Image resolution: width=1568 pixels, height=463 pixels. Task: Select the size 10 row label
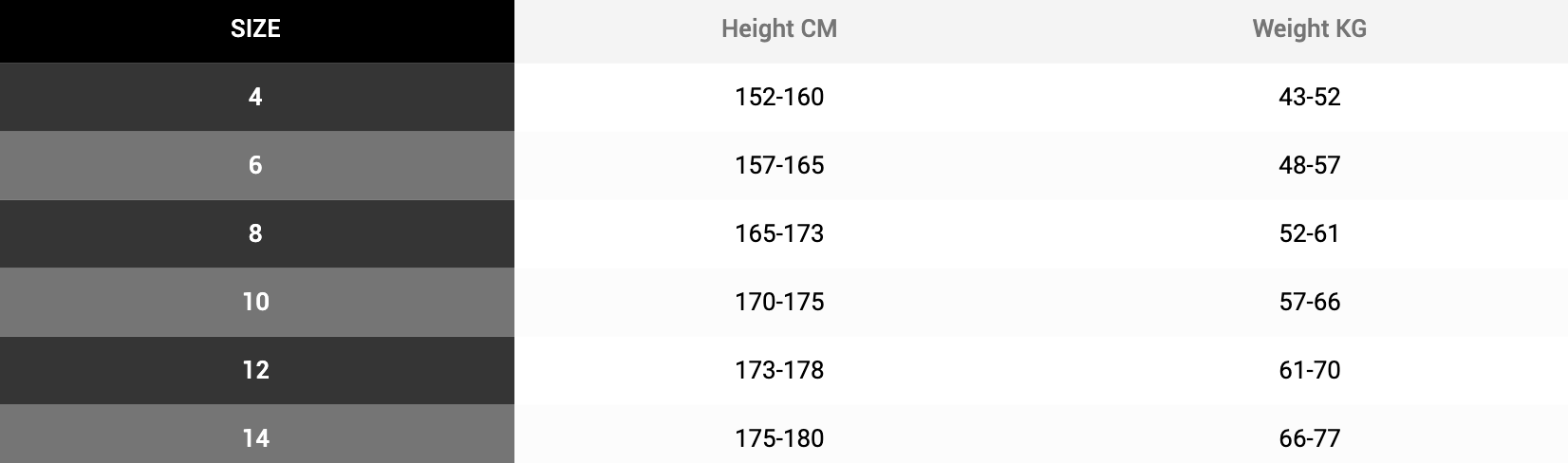(255, 302)
